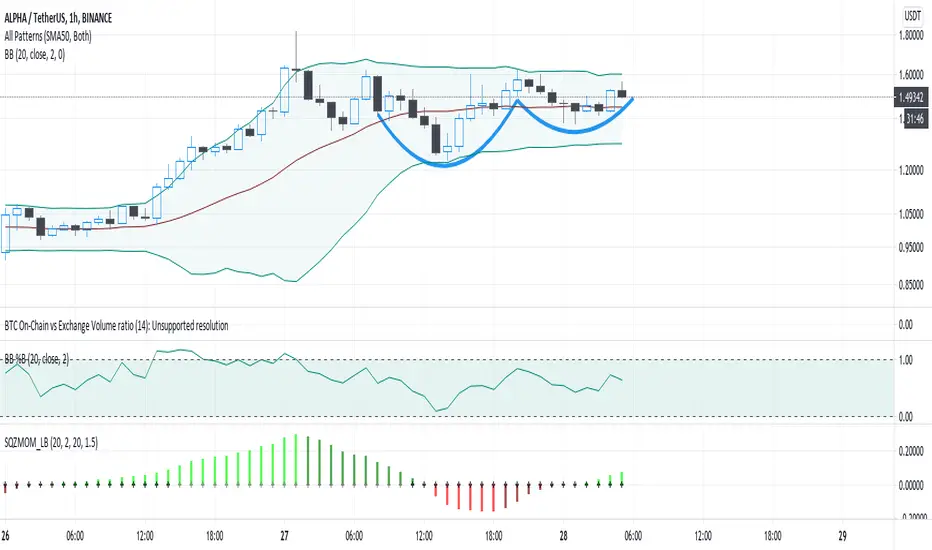The height and width of the screenshot is (550, 932).
Task: Click the tallest green momentum histogram bar
Action: pos(296,460)
